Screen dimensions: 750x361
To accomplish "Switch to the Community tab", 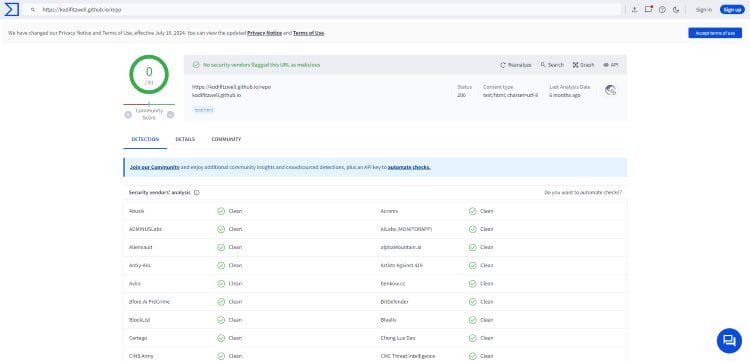I will point(226,139).
